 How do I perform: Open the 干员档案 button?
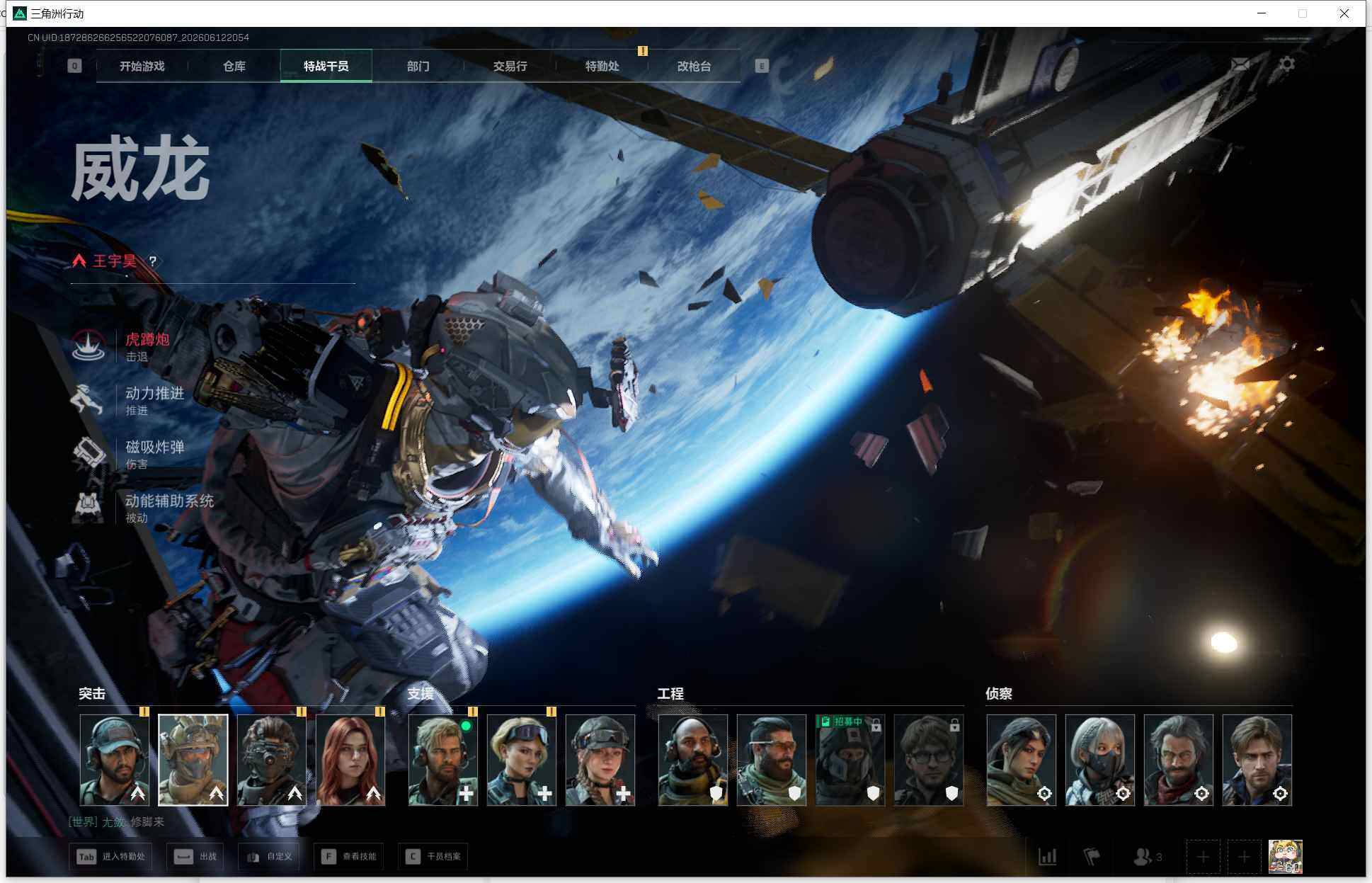pos(433,857)
